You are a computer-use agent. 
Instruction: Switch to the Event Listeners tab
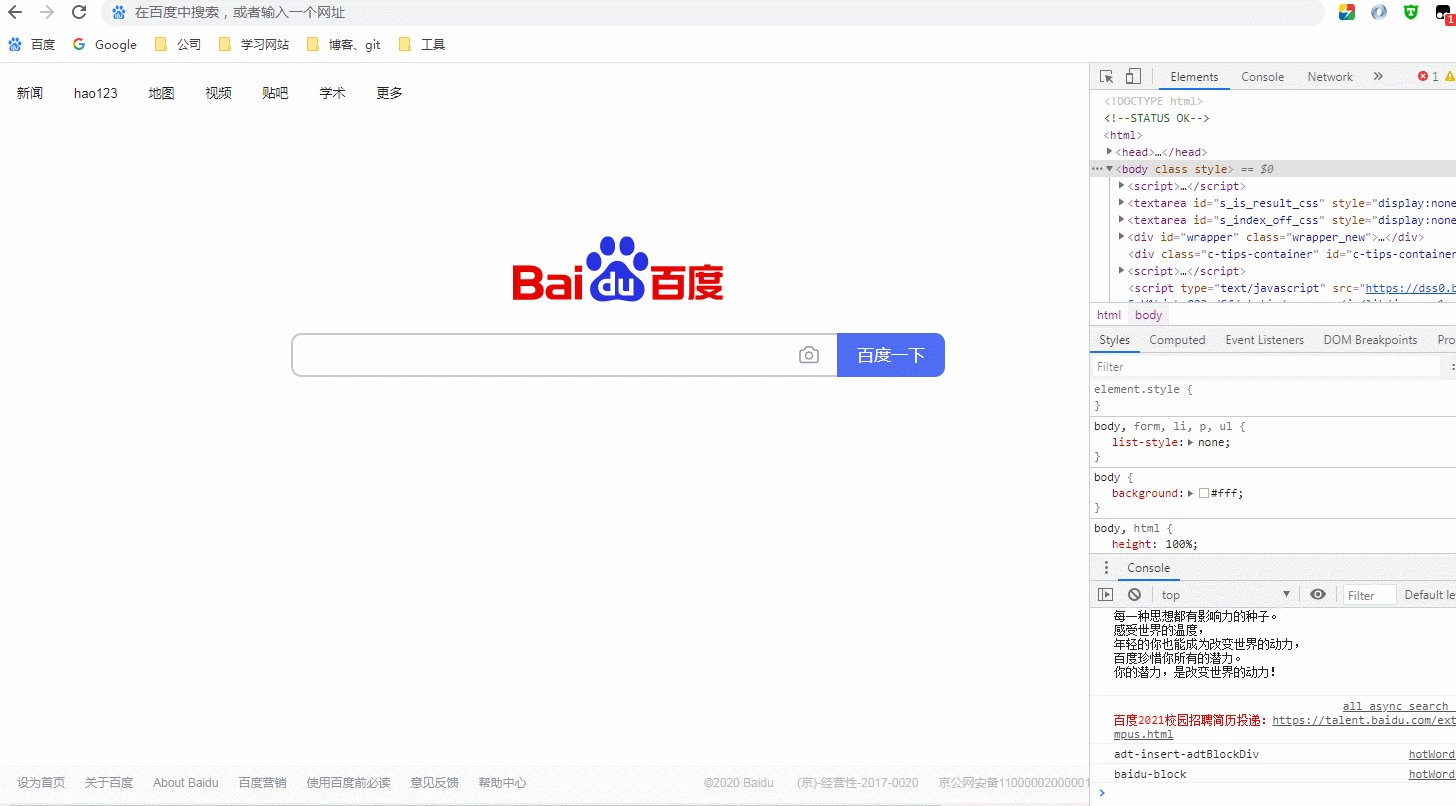point(1265,340)
